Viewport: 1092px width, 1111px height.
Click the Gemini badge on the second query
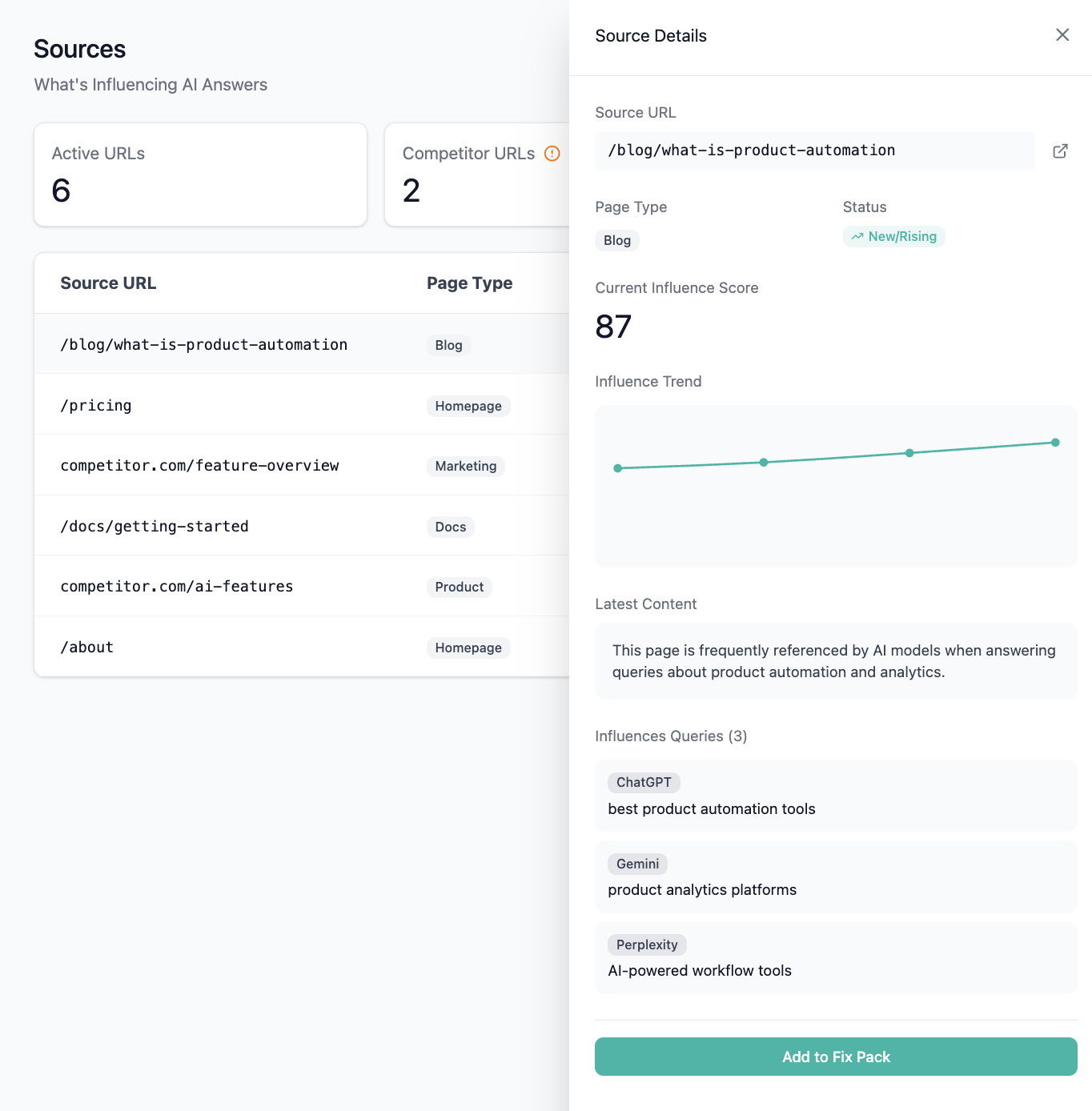[x=637, y=864]
